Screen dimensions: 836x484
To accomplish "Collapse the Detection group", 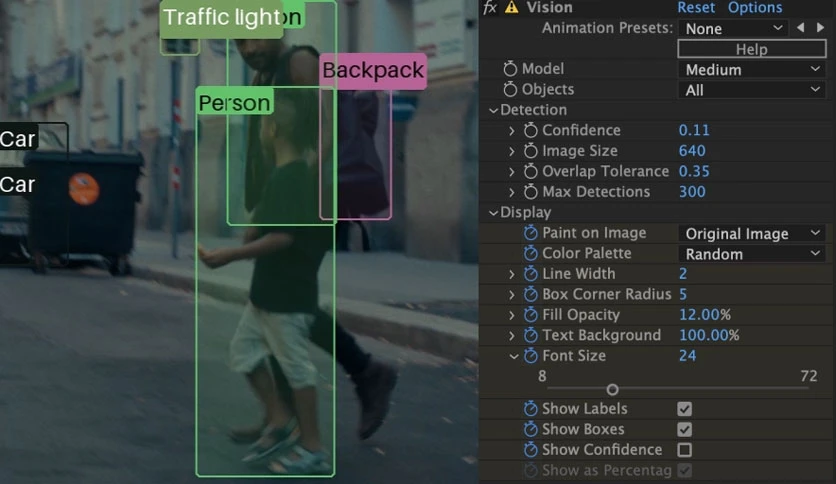I will pos(493,110).
